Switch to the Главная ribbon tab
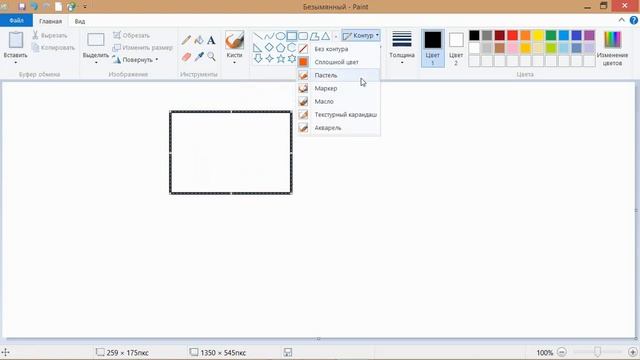The width and height of the screenshot is (640, 360). [x=51, y=21]
